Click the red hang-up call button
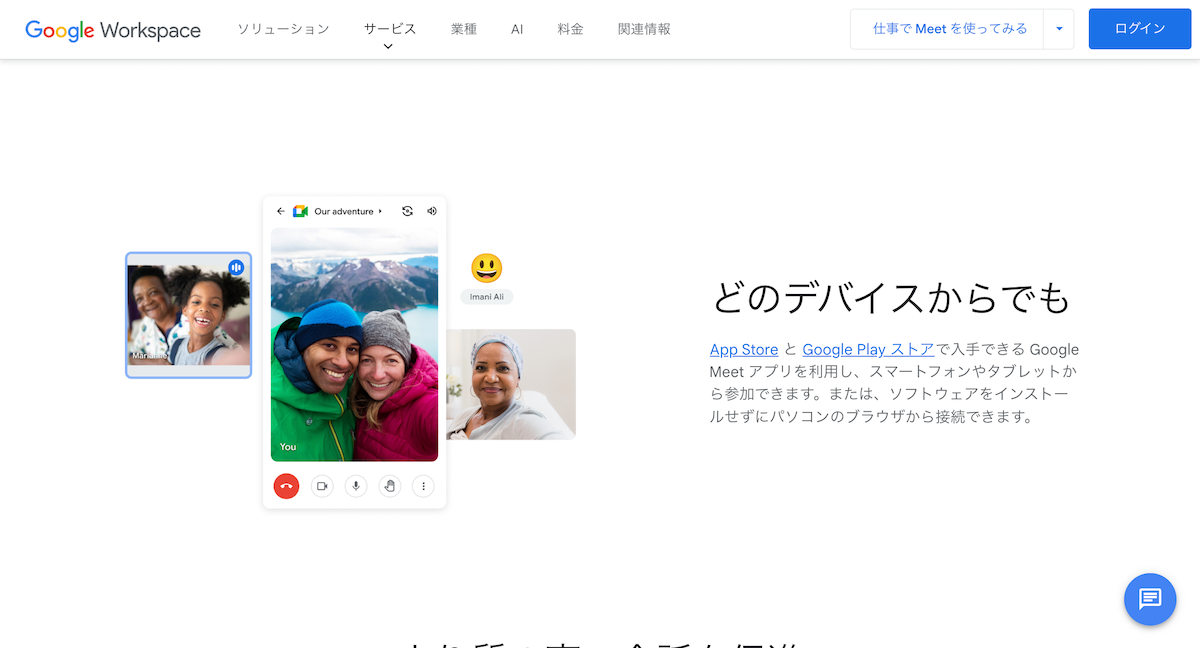Image resolution: width=1200 pixels, height=648 pixels. pos(286,486)
